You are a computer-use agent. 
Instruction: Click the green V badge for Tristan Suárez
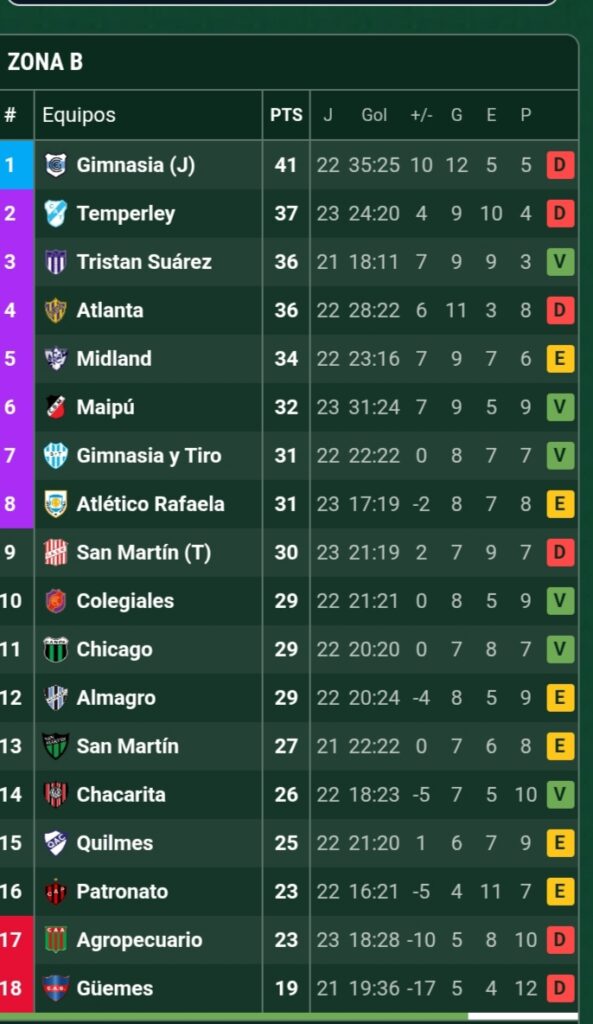click(x=560, y=262)
